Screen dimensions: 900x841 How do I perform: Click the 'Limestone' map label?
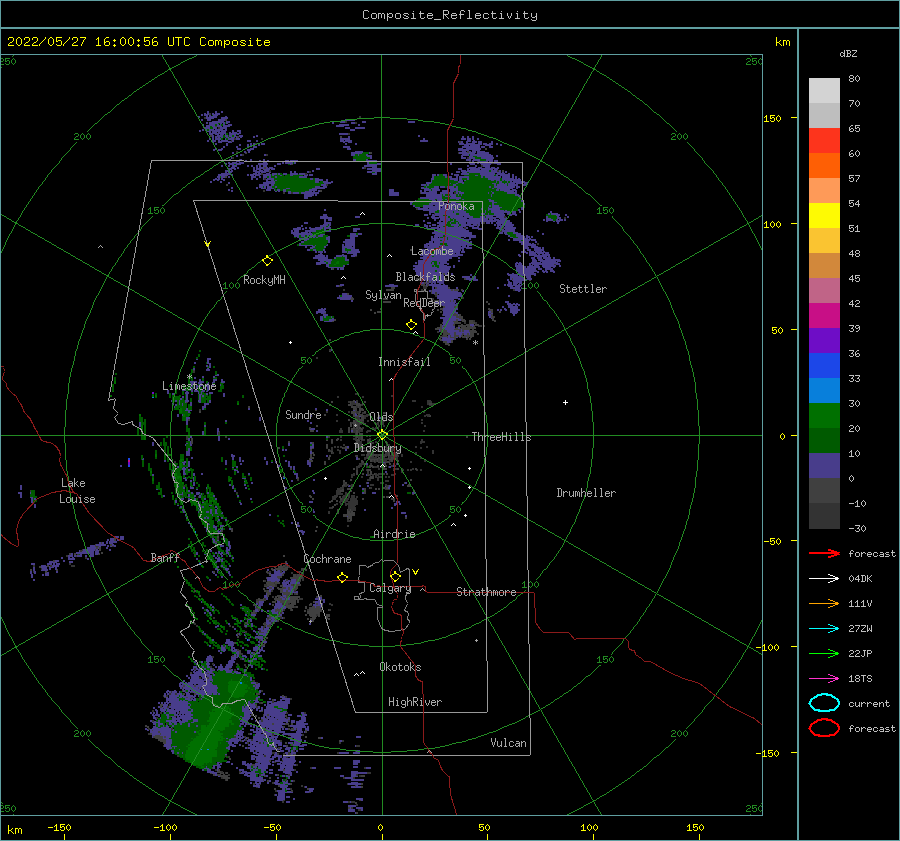189,386
